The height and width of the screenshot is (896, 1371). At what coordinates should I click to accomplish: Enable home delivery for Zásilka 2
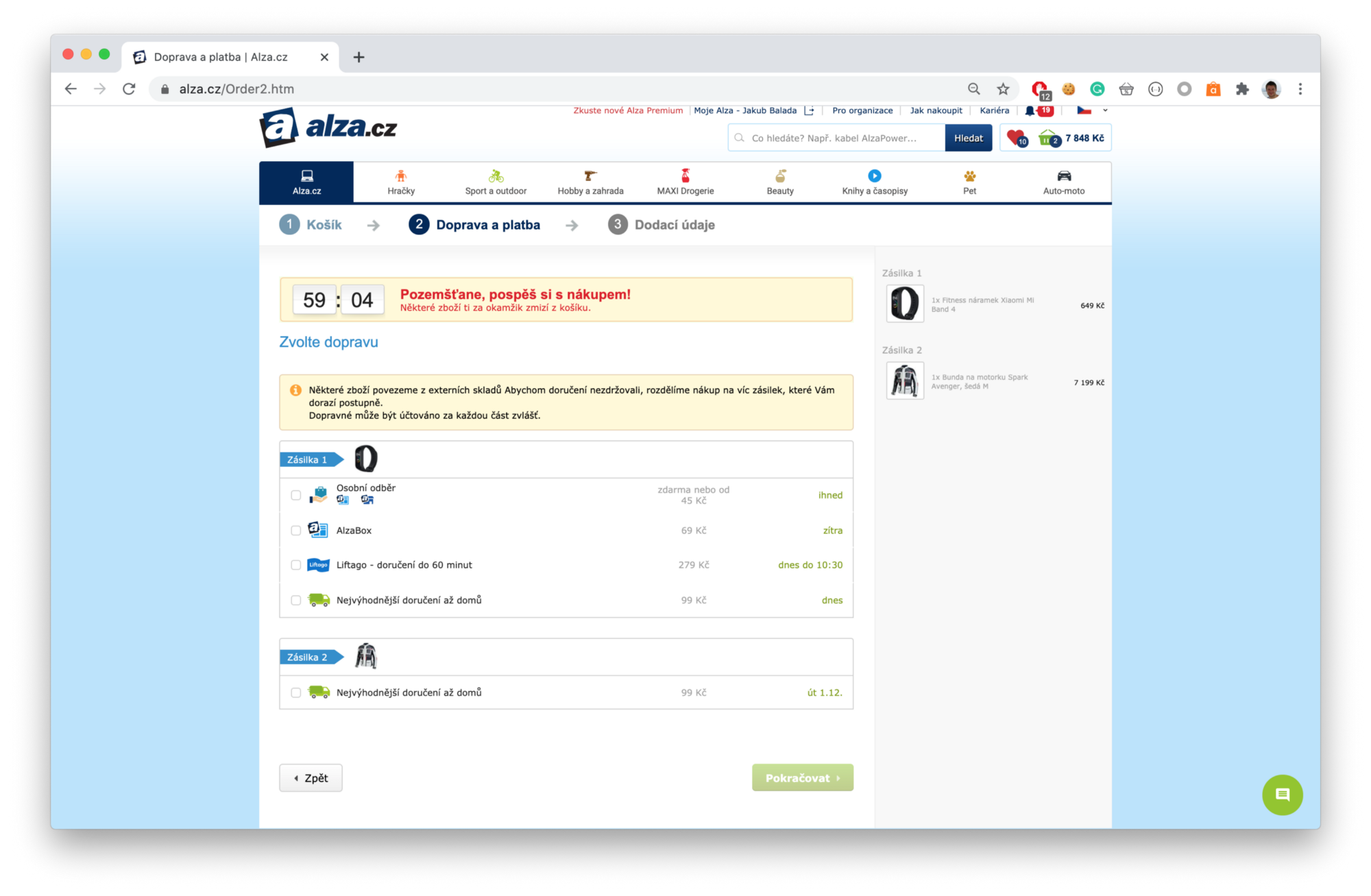pos(295,692)
